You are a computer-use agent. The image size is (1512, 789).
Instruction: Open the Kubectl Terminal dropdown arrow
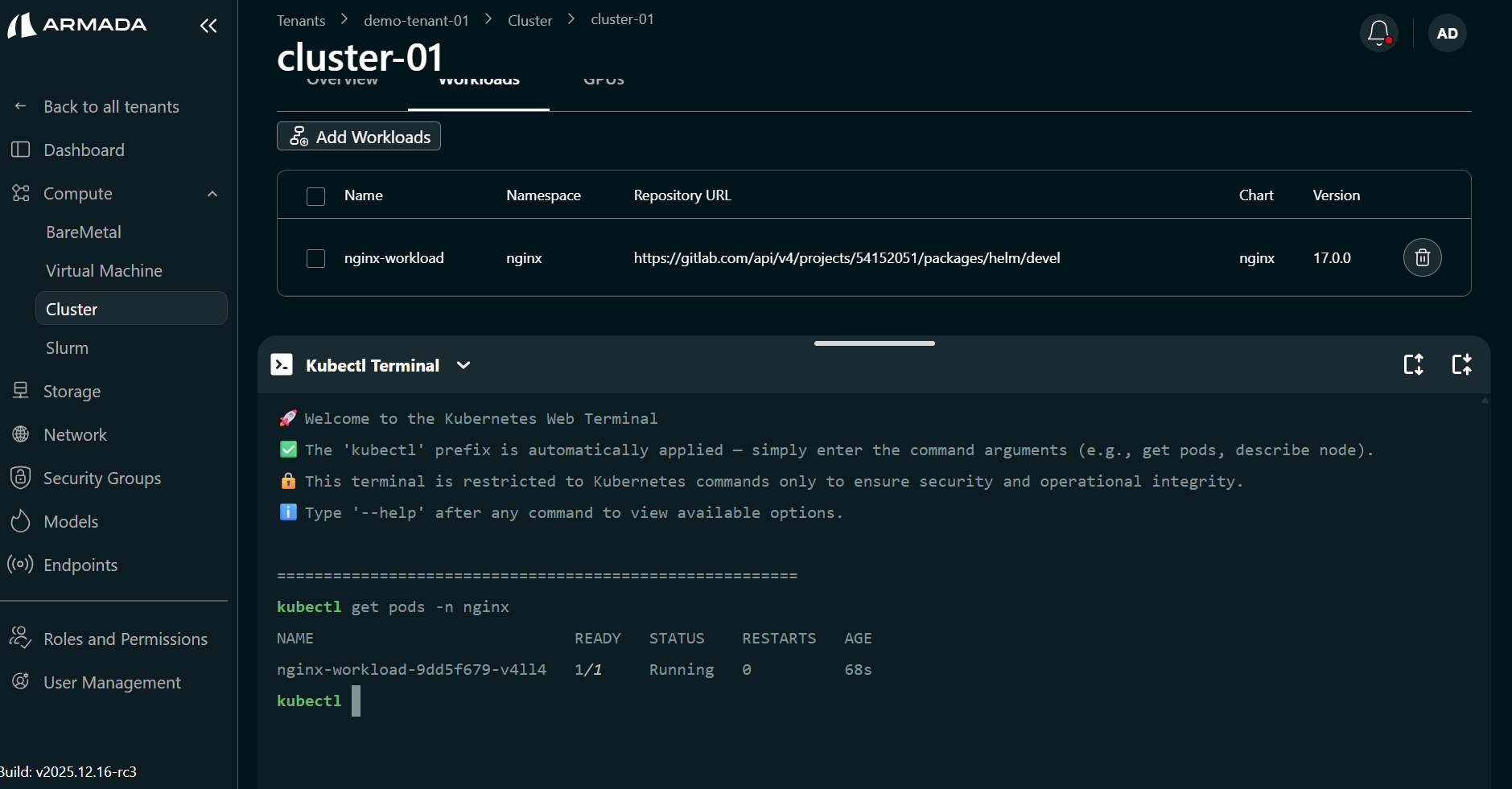point(463,365)
